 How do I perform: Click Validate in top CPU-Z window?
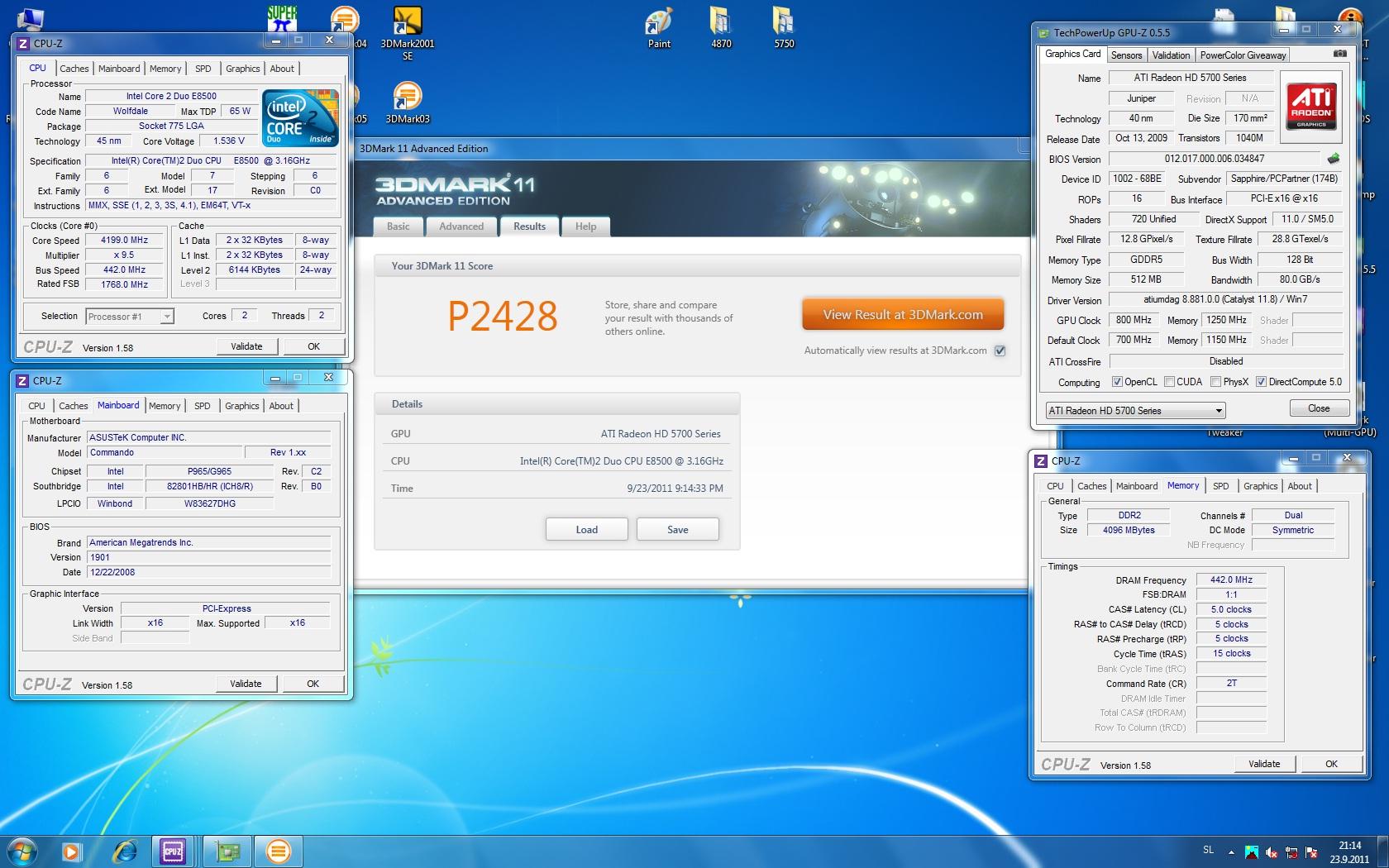[x=246, y=346]
